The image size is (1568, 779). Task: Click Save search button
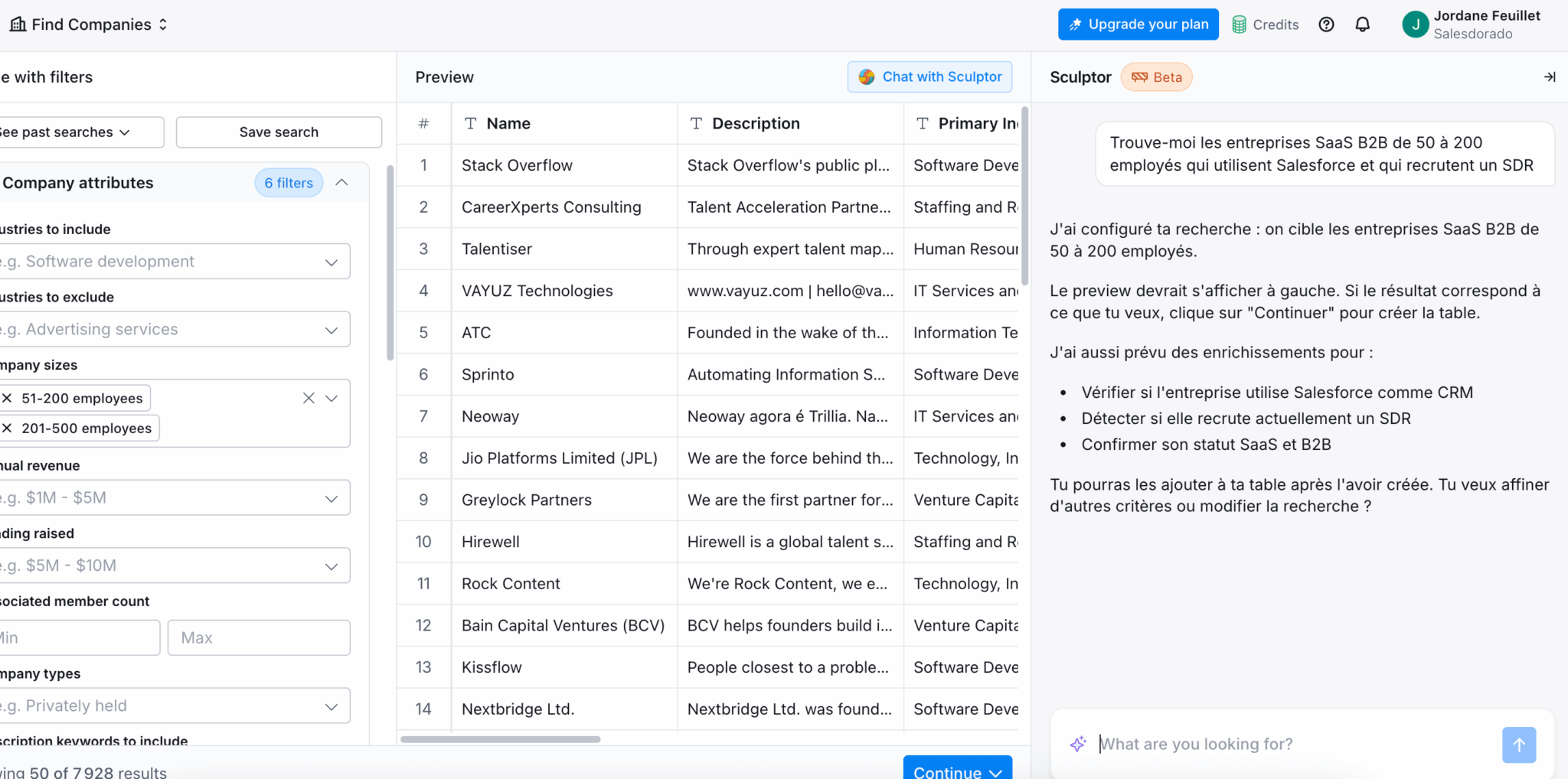279,132
